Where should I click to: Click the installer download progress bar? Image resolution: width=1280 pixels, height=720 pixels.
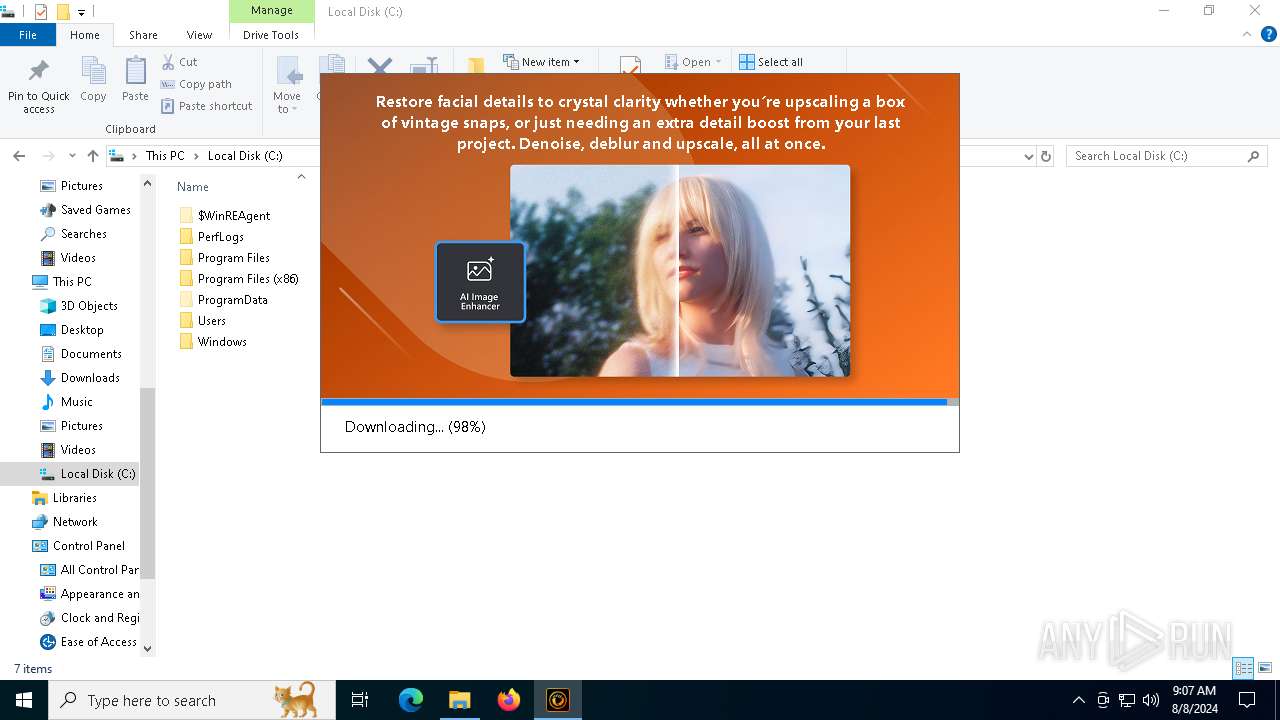point(640,402)
